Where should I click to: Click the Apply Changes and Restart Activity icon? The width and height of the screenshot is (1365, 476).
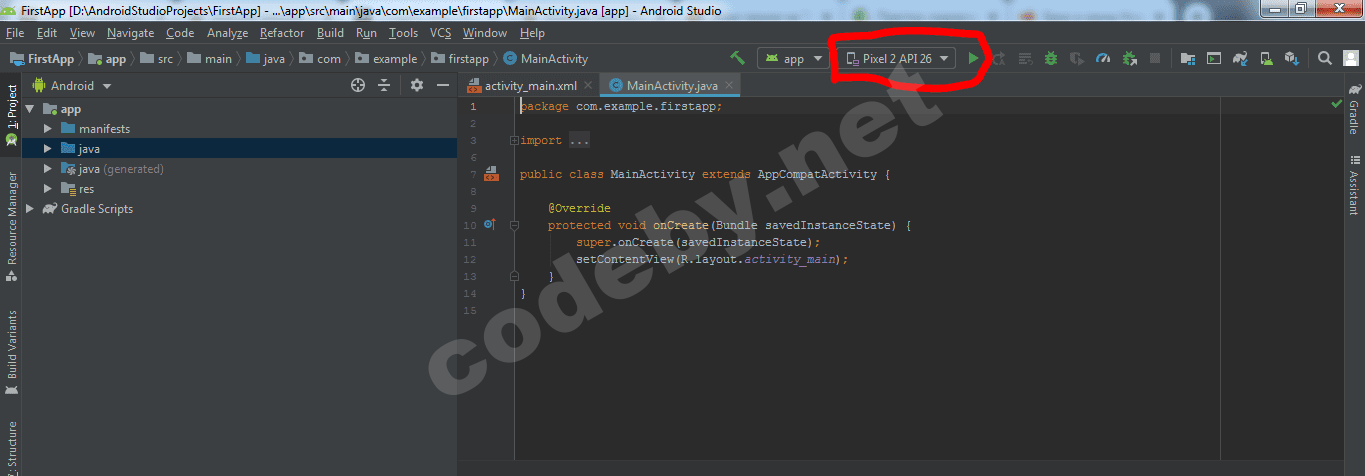[x=998, y=58]
